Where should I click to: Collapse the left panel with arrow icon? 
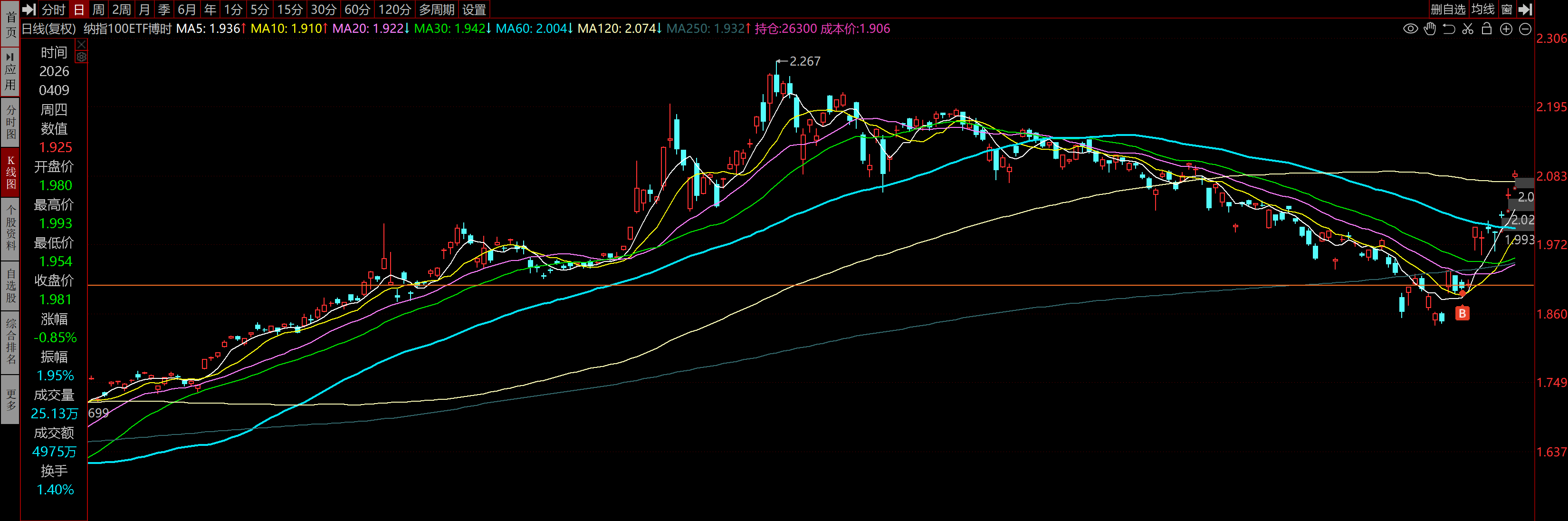point(29,9)
